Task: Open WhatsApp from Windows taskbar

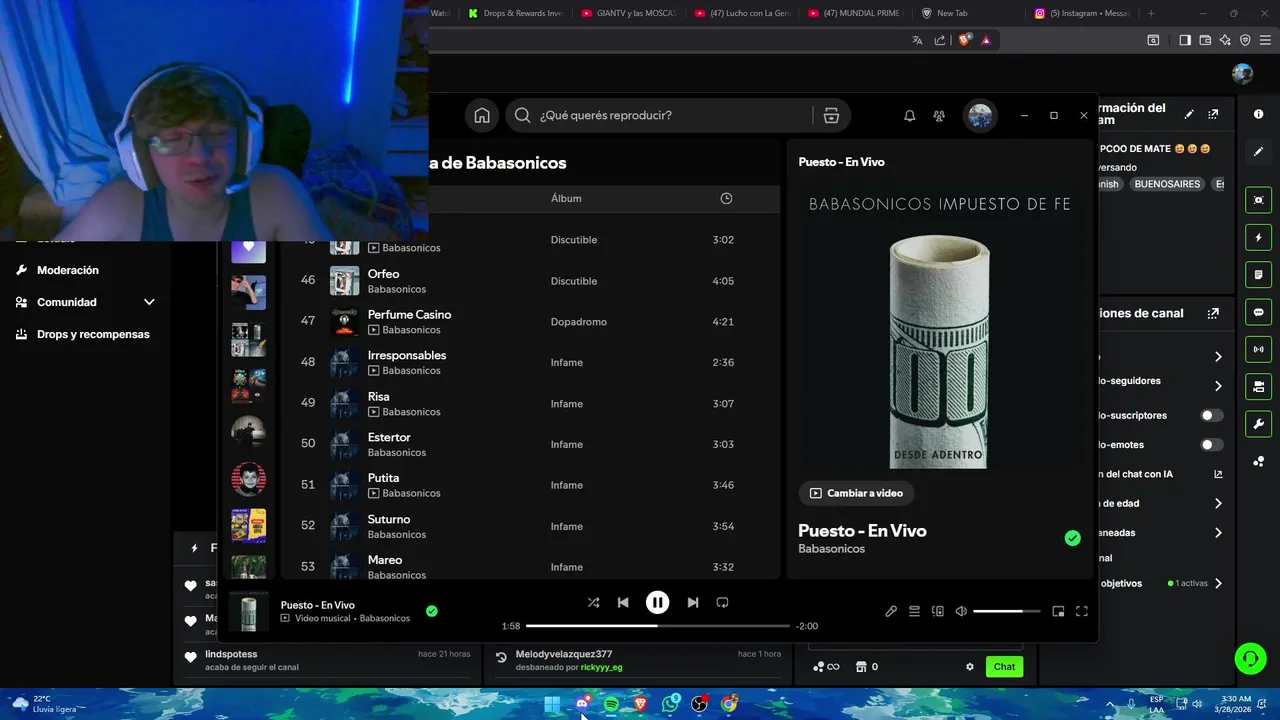Action: (670, 704)
